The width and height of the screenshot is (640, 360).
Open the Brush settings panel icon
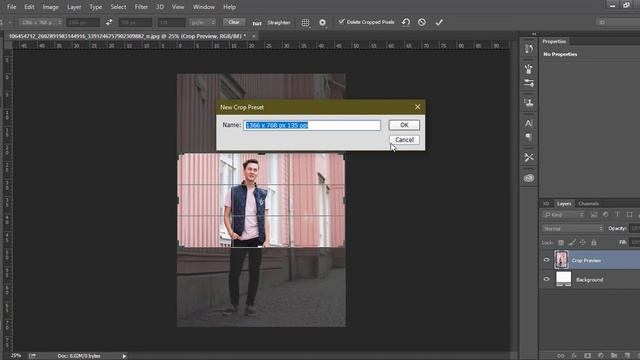529,83
